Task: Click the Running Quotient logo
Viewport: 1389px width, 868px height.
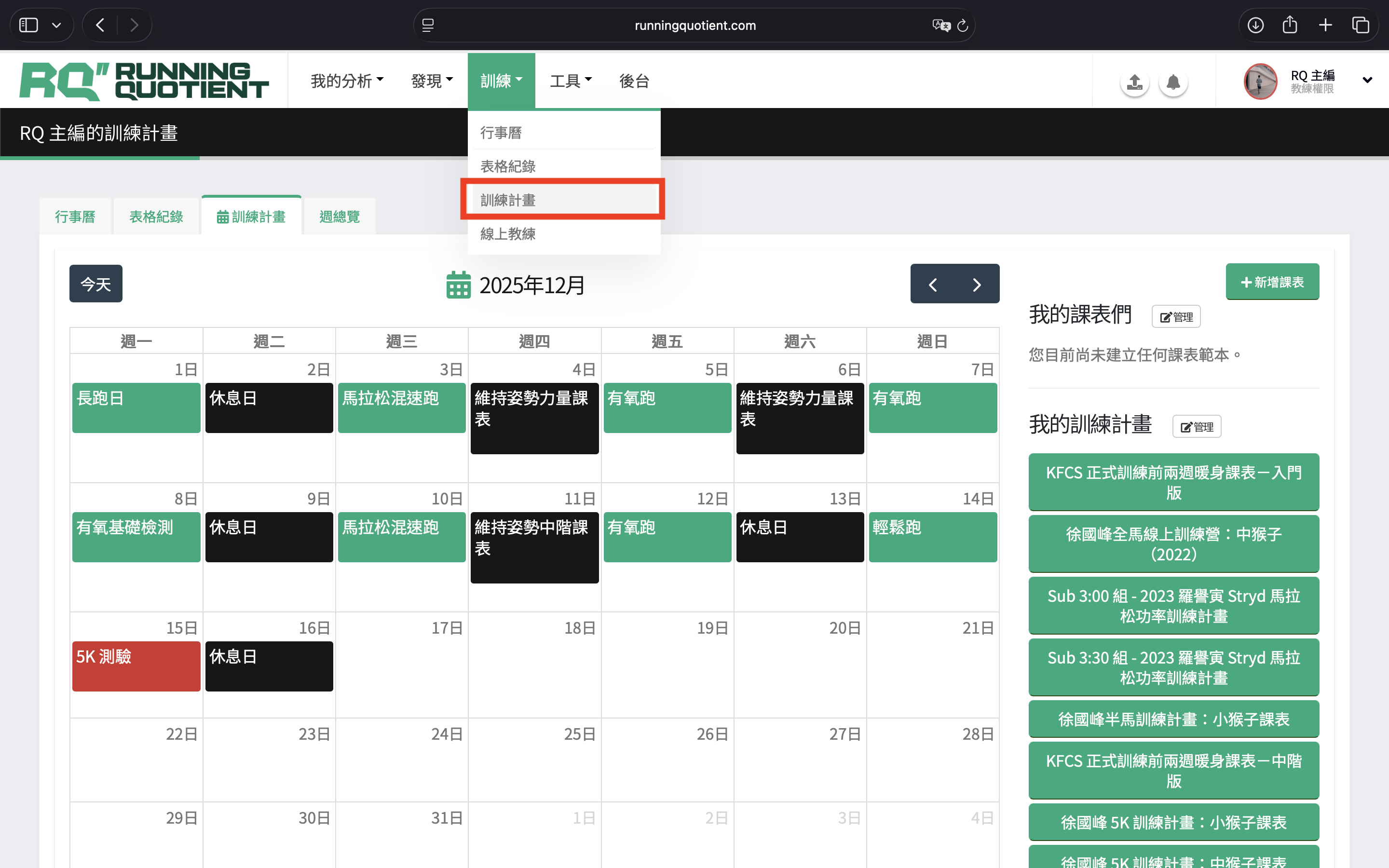Action: click(x=144, y=81)
